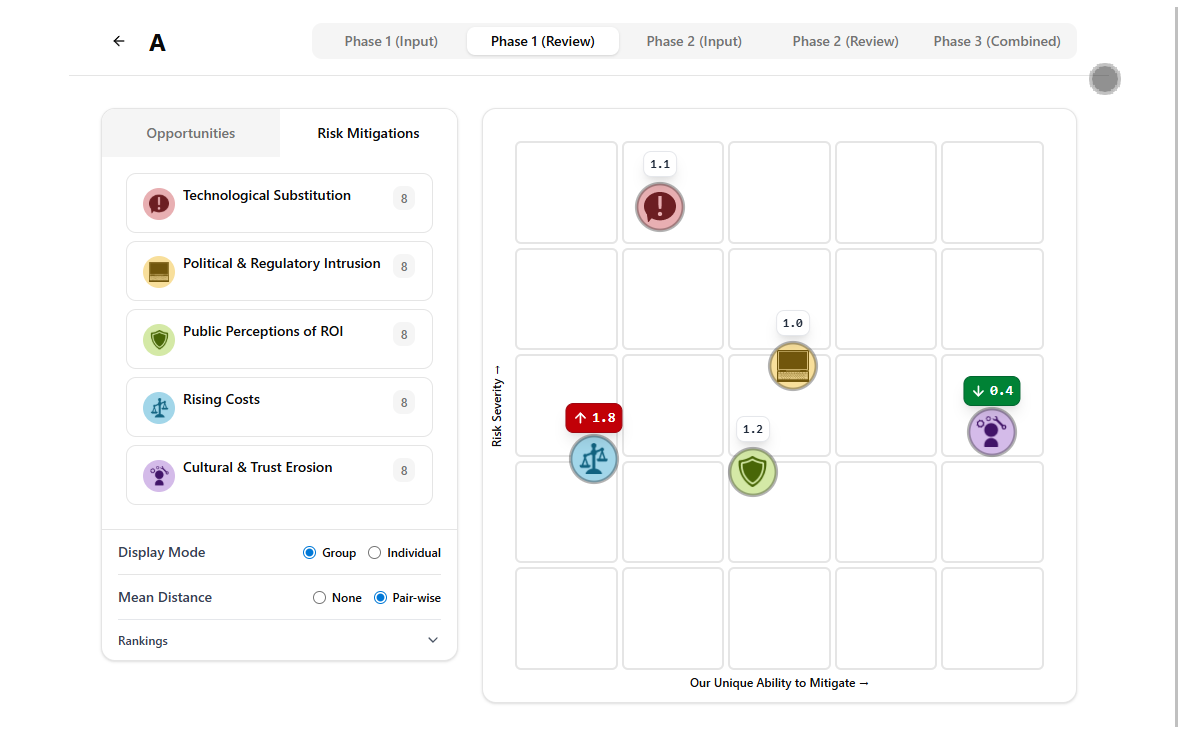Expand the Rankings section
Screen dimensions: 1178x729
point(432,641)
